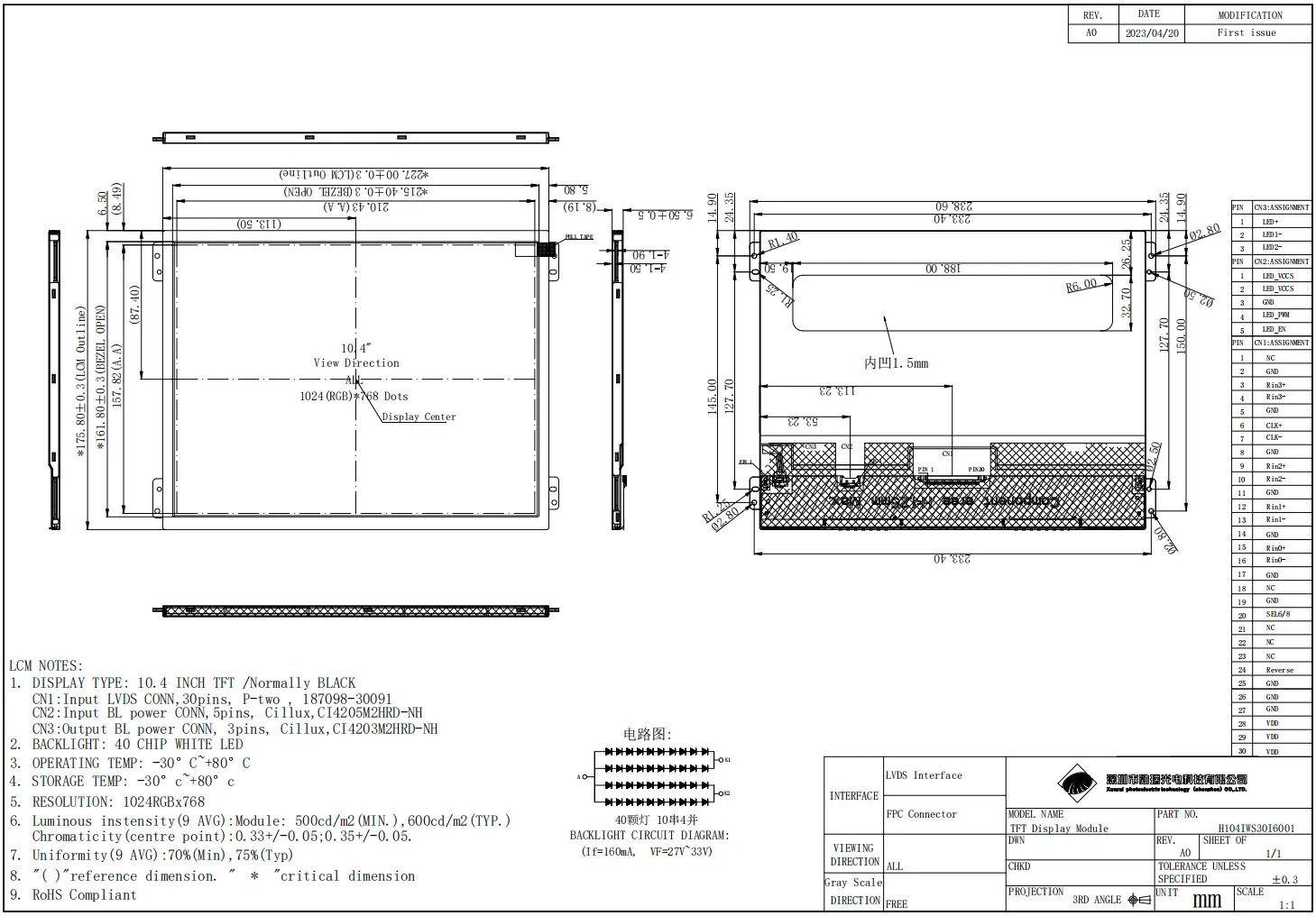Click the LVDS Interface cell

click(x=926, y=775)
